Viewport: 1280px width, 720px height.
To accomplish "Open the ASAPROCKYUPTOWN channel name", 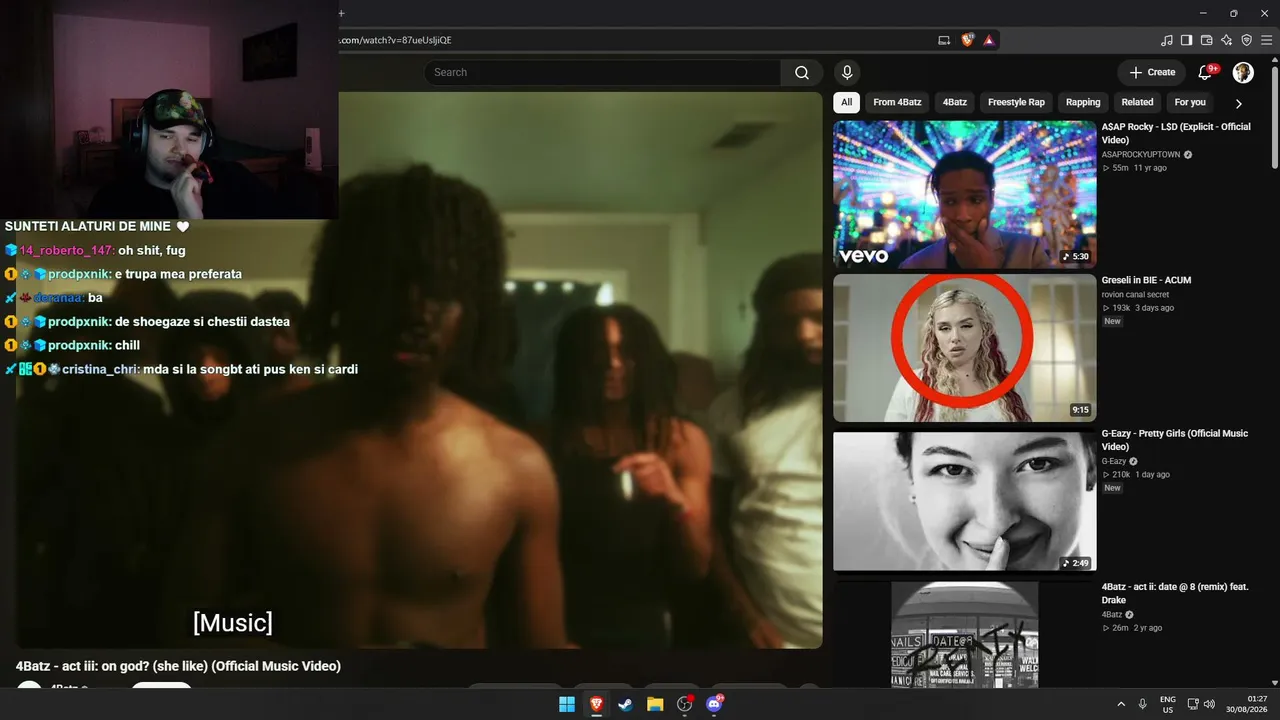I will pos(1141,155).
